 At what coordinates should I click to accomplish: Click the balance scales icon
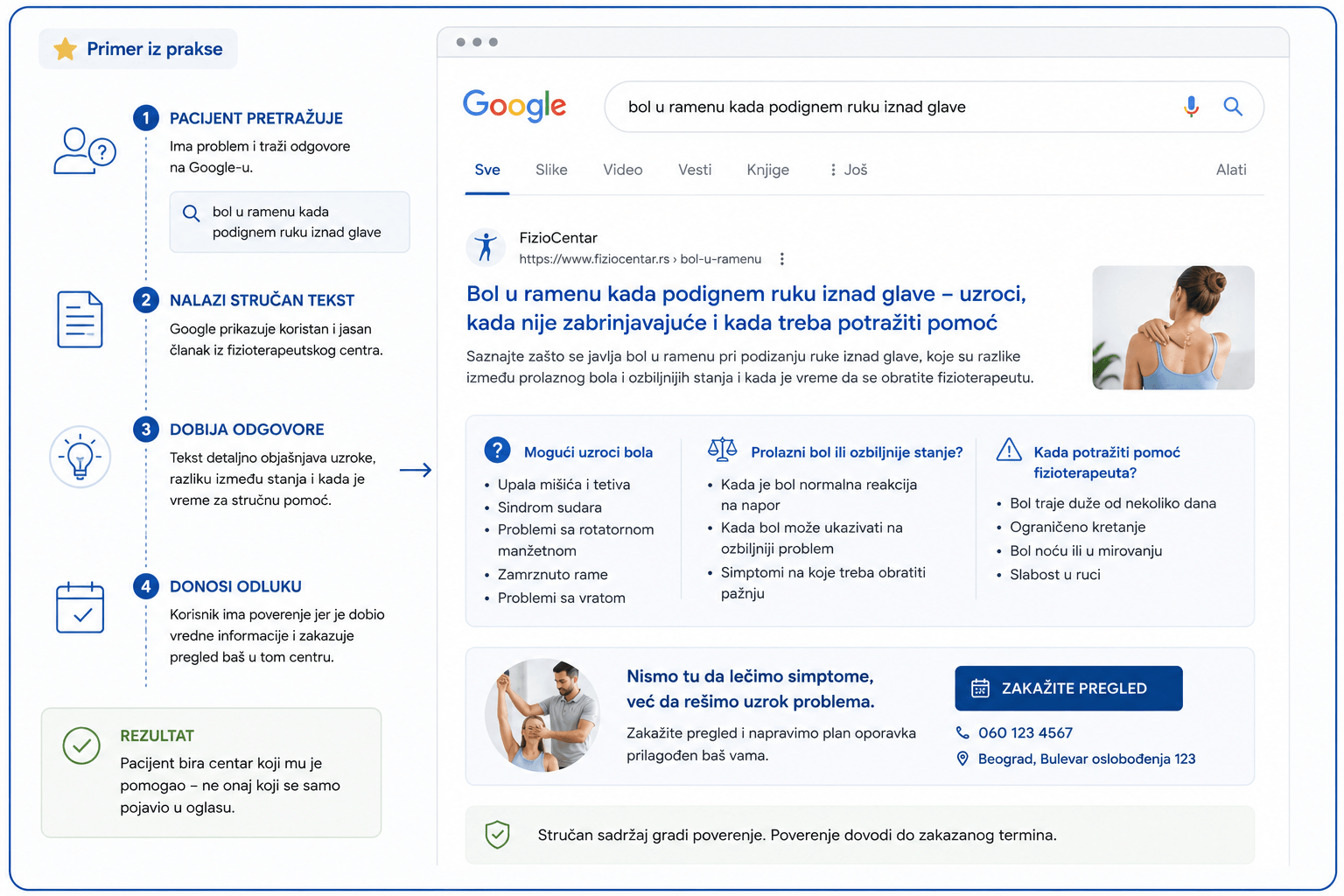(722, 450)
